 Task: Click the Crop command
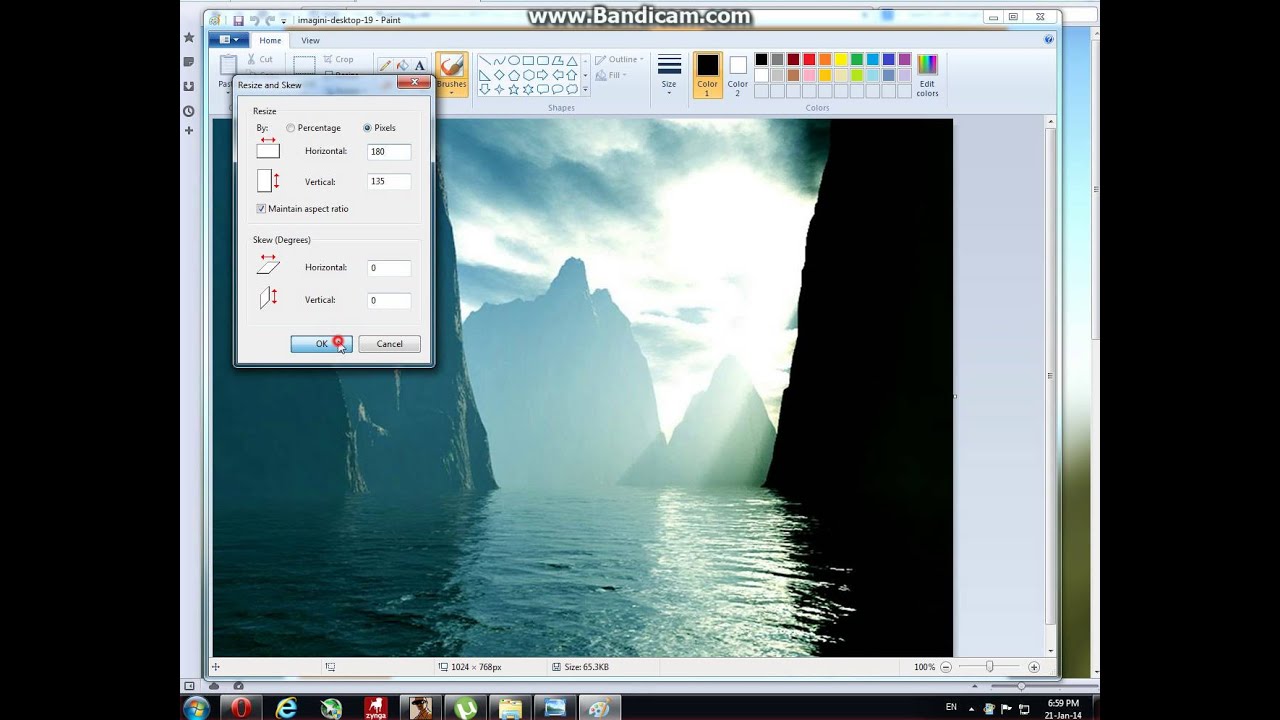coord(338,59)
